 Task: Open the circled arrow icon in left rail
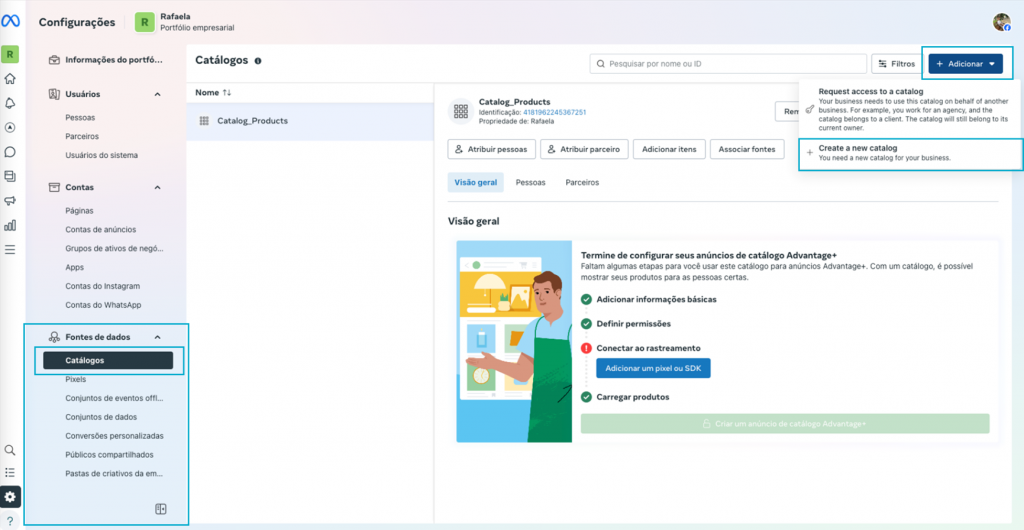pyautogui.click(x=10, y=128)
